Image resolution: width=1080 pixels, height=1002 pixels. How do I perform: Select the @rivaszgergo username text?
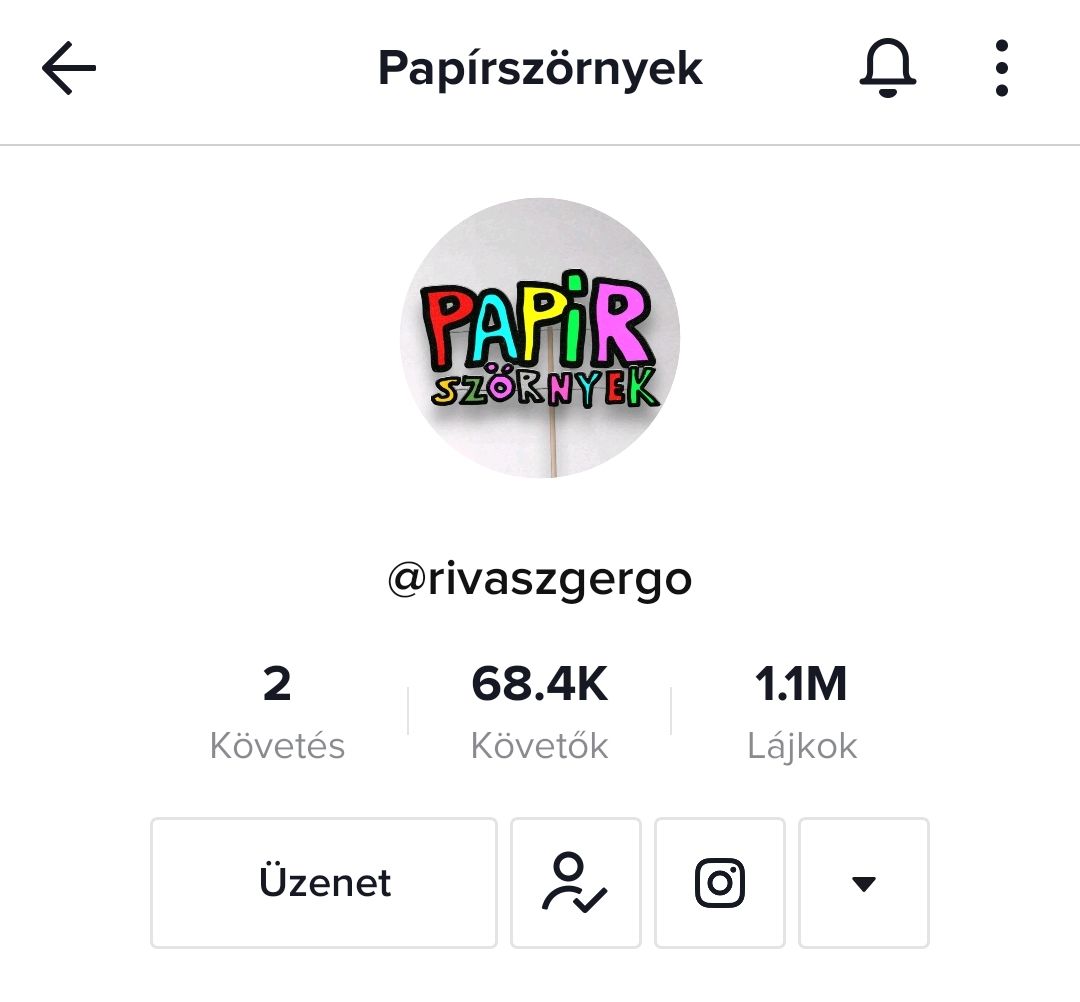tap(540, 581)
